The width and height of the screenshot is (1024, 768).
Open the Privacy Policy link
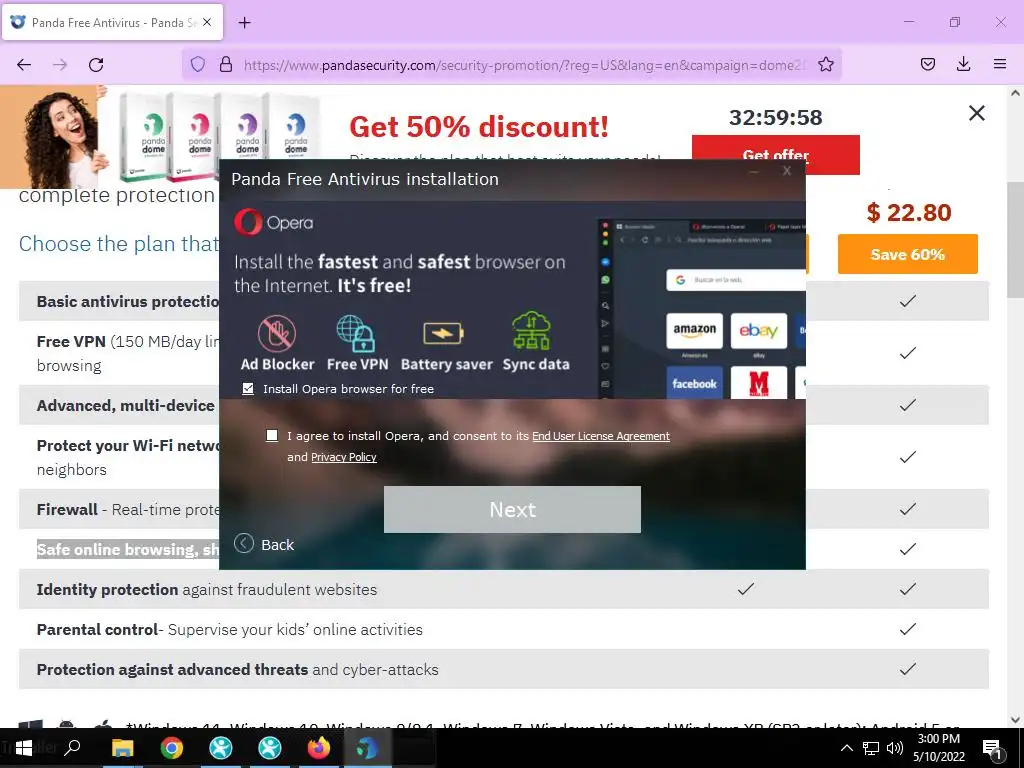coord(344,457)
